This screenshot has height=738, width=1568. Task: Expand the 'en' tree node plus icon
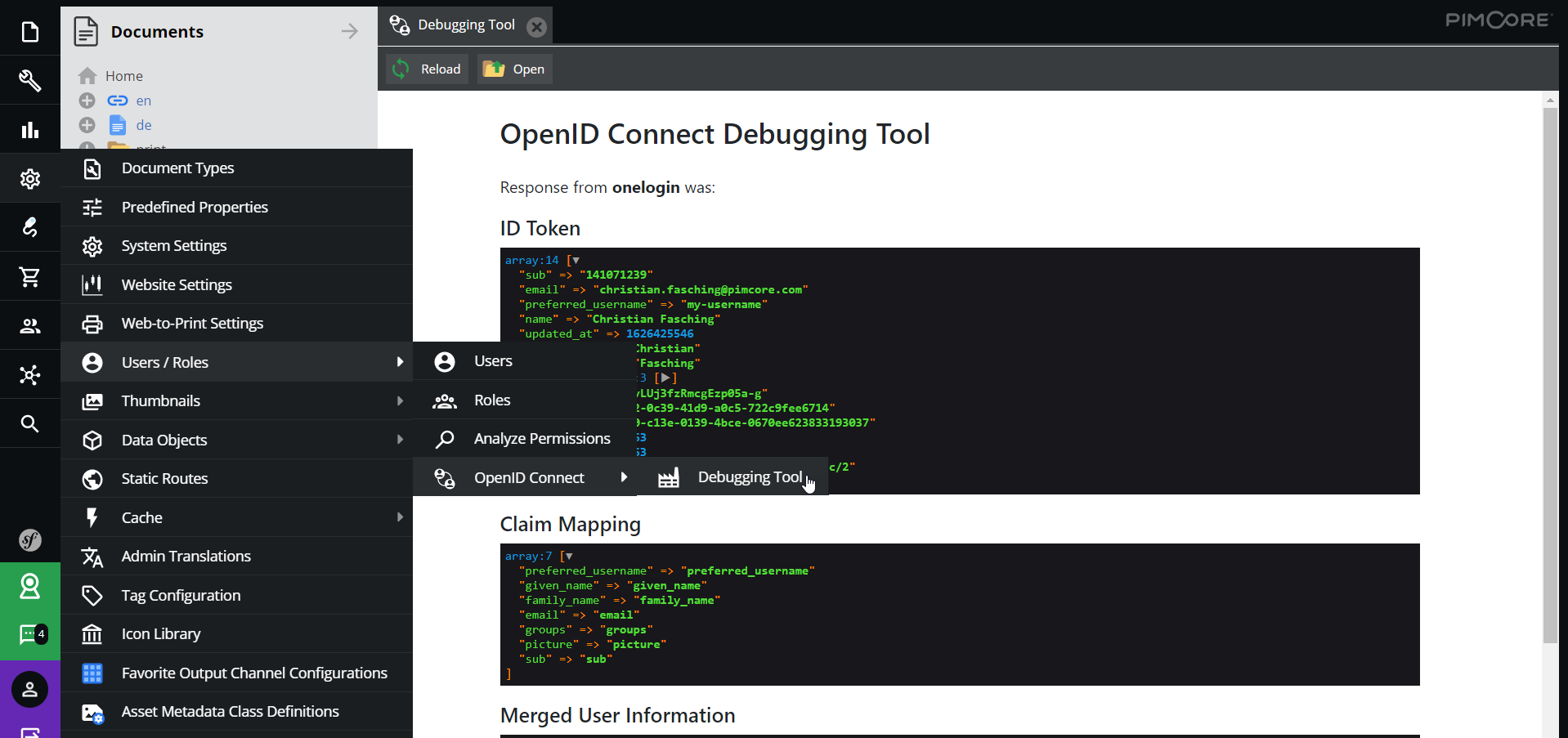[x=87, y=101]
